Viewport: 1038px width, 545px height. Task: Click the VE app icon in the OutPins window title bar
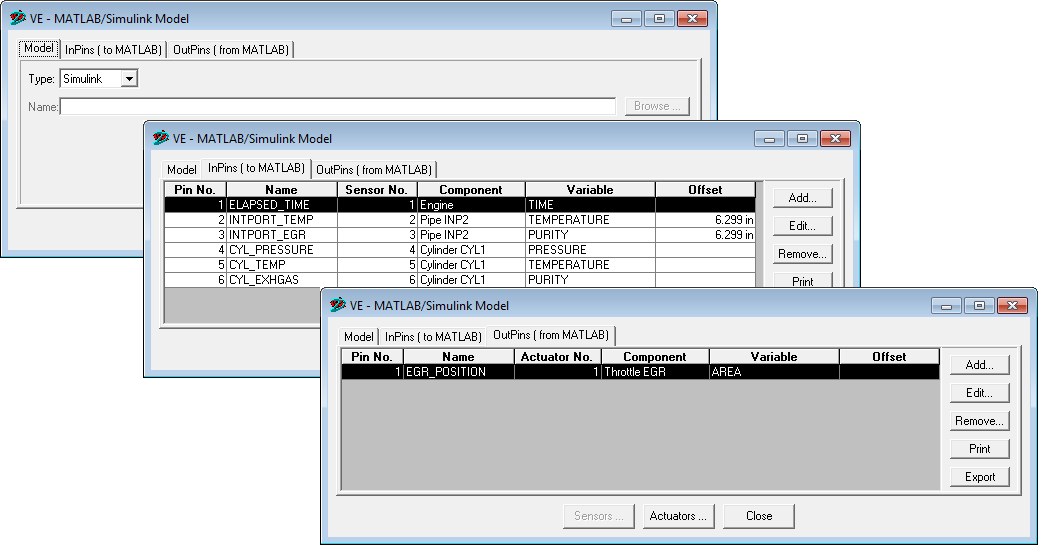[x=338, y=305]
